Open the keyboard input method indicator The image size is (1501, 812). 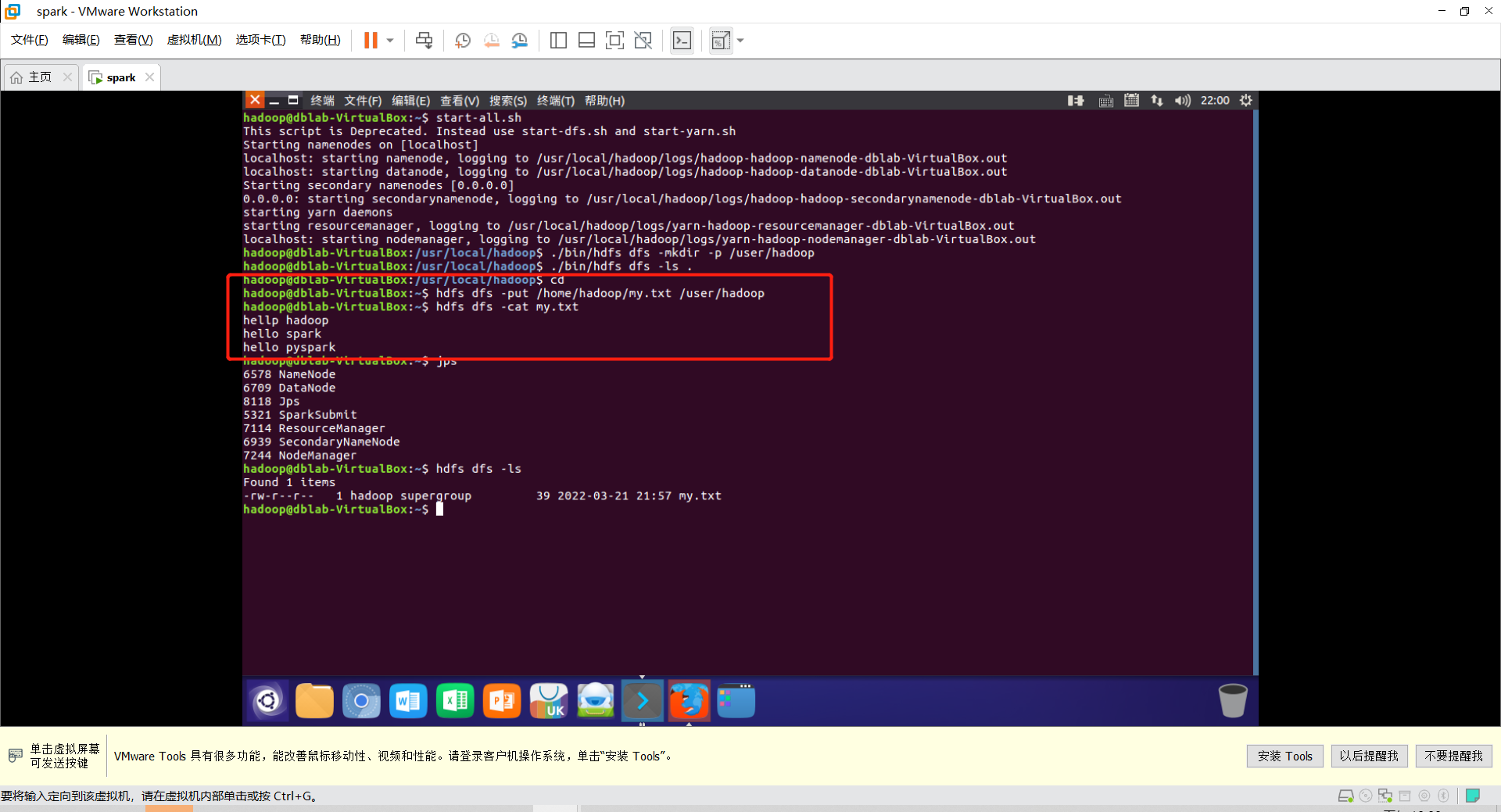[x=1105, y=101]
